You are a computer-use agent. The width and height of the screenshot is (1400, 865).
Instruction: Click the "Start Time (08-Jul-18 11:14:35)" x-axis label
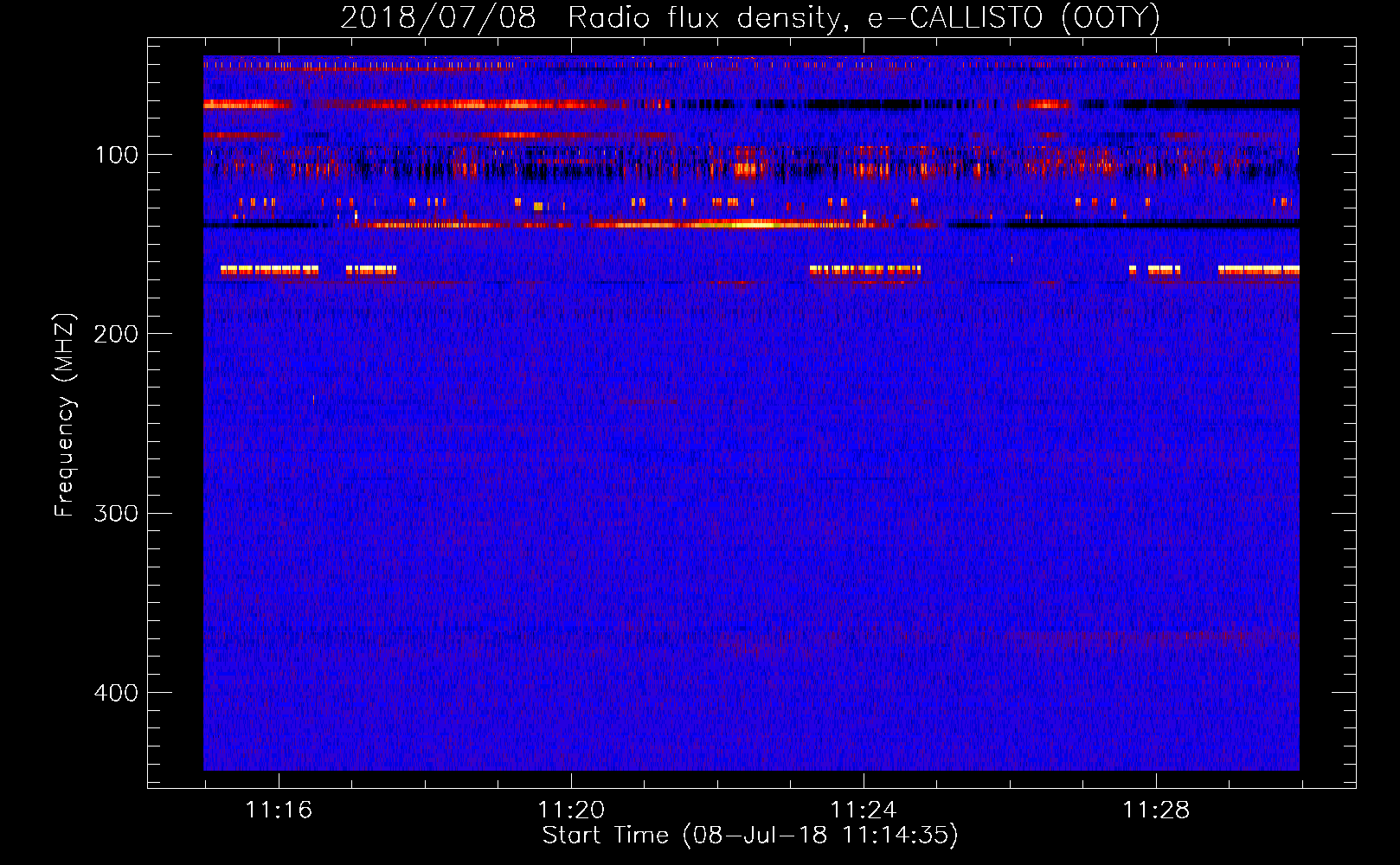[x=750, y=836]
